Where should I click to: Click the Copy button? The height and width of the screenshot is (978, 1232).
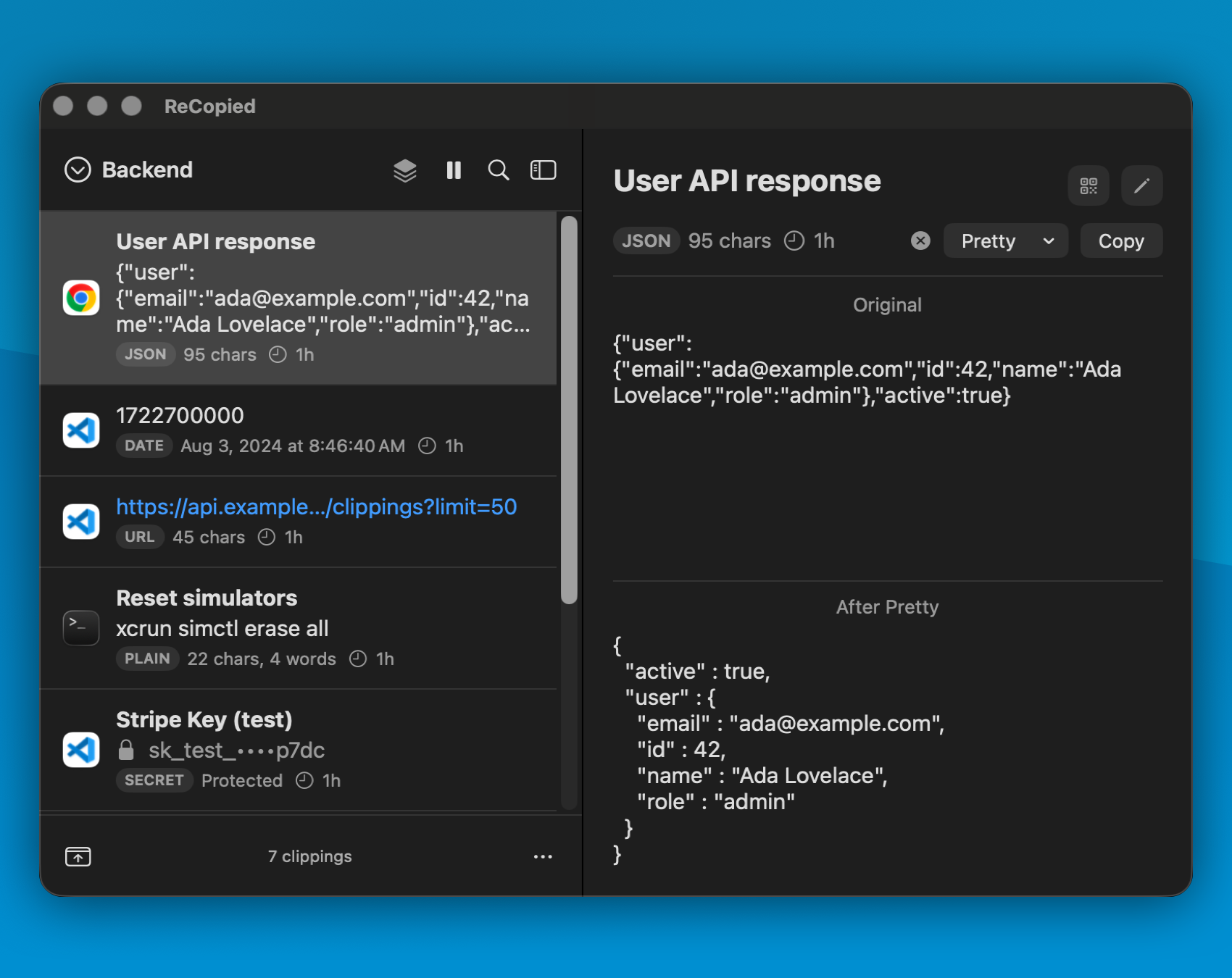tap(1121, 241)
